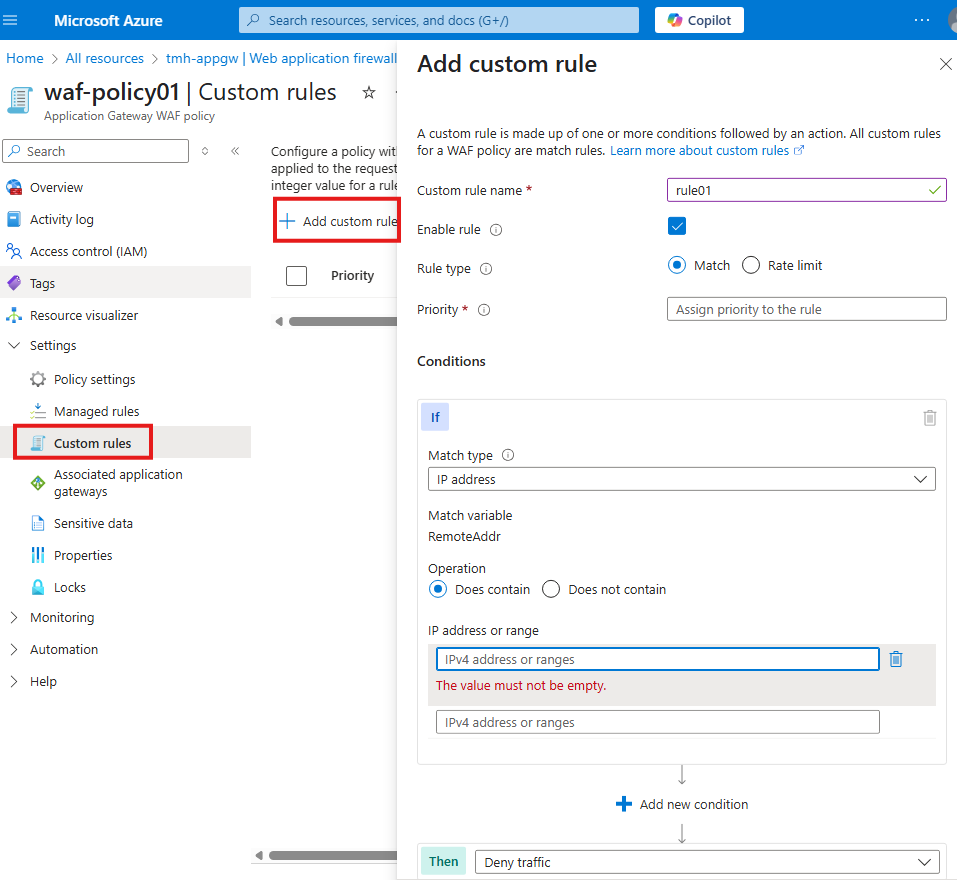The height and width of the screenshot is (880, 957).
Task: Select the Match rule type
Action: click(677, 265)
